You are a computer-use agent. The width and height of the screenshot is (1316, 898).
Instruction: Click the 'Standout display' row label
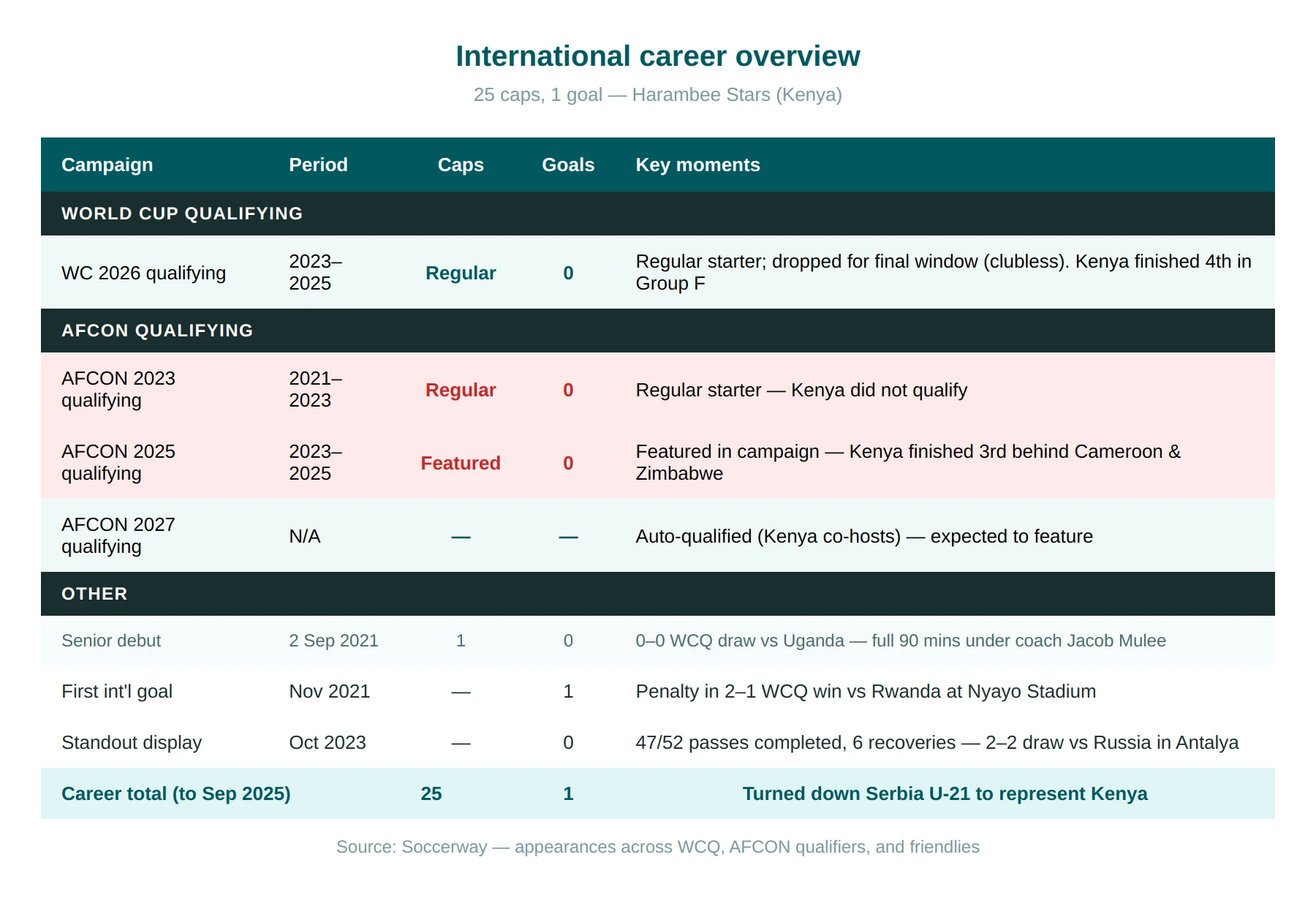click(x=132, y=742)
